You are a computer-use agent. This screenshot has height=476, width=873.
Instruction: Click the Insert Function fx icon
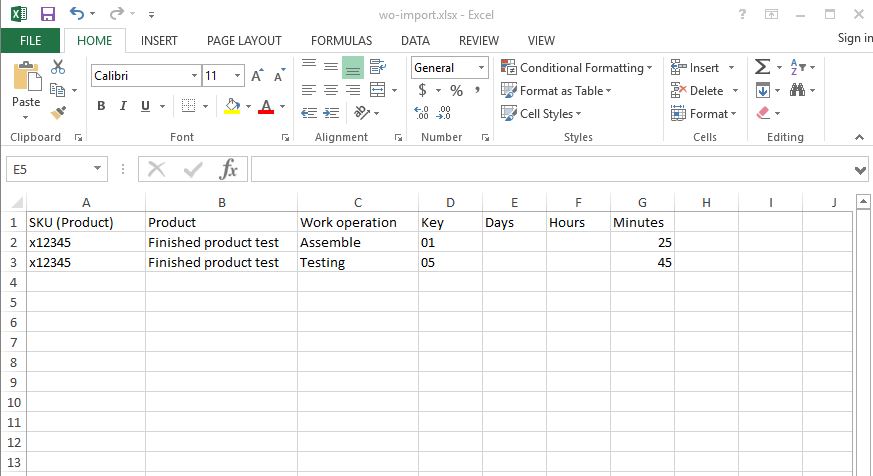pos(229,169)
